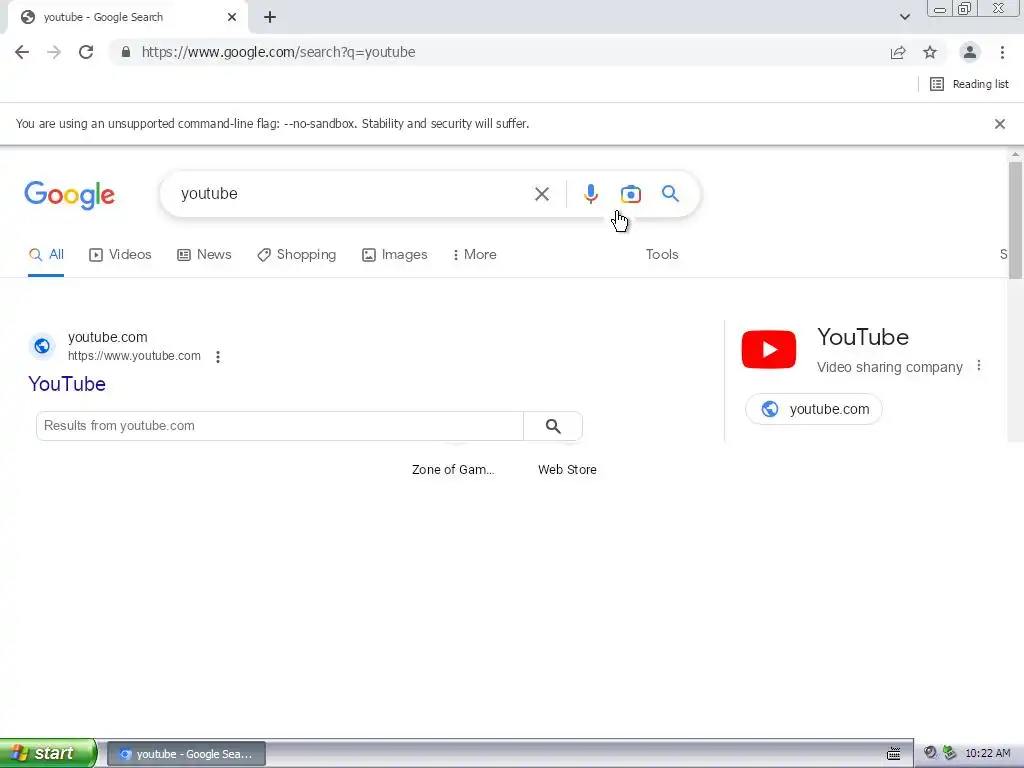Click the padlock site info icon
The width and height of the screenshot is (1024, 768).
pyautogui.click(x=126, y=52)
